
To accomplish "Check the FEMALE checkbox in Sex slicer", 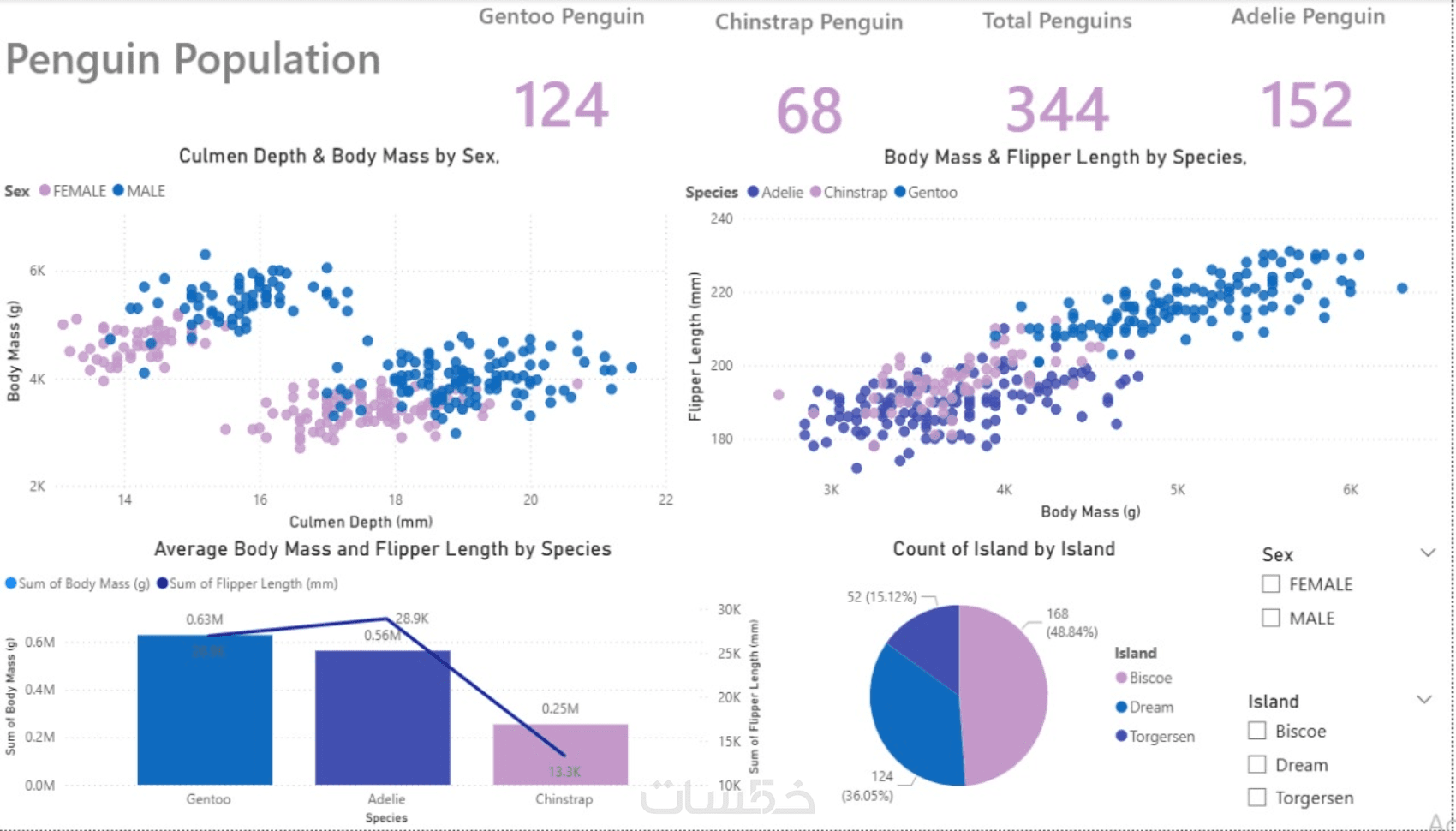I will point(1271,584).
